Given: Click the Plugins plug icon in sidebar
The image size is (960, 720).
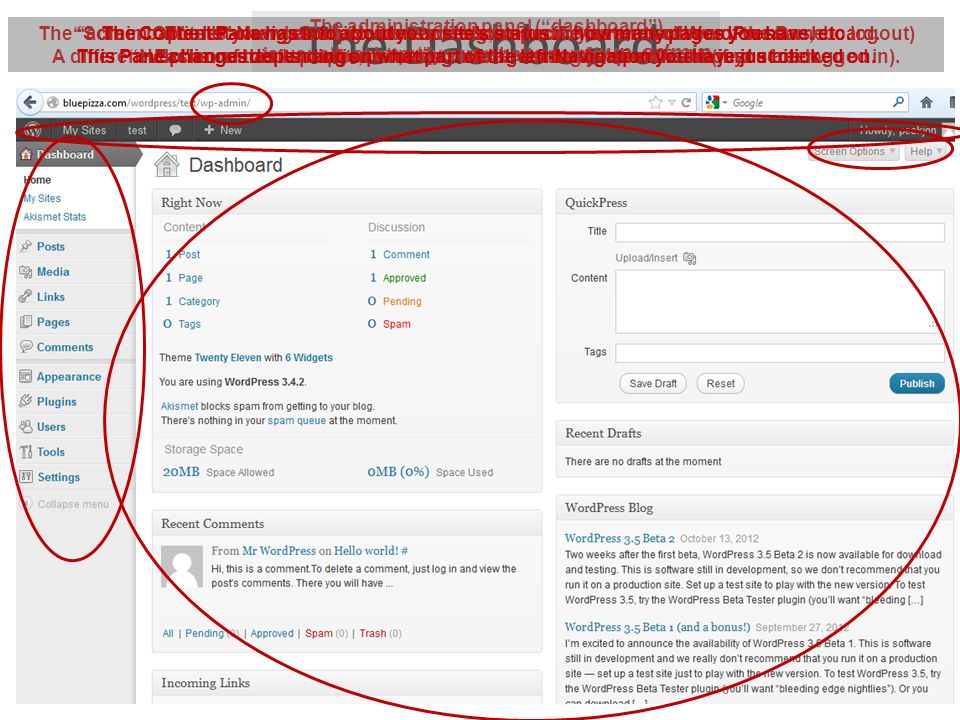Looking at the screenshot, I should 26,401.
